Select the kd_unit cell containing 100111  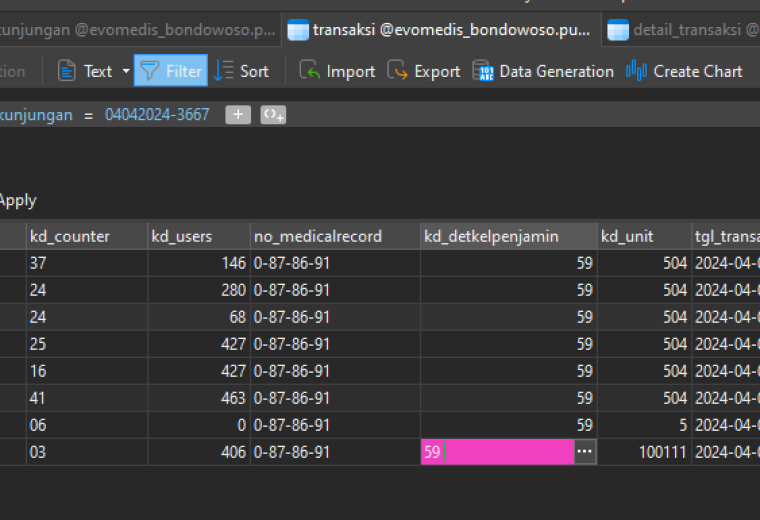pyautogui.click(x=644, y=452)
